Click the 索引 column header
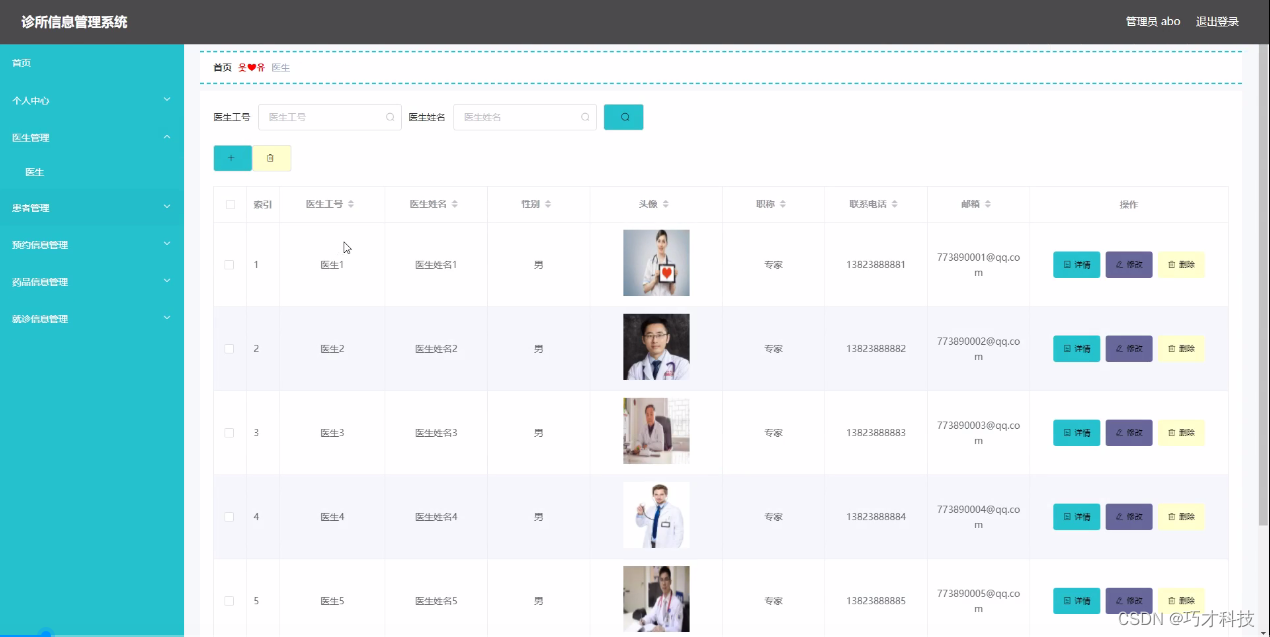The image size is (1270, 637). 263,204
